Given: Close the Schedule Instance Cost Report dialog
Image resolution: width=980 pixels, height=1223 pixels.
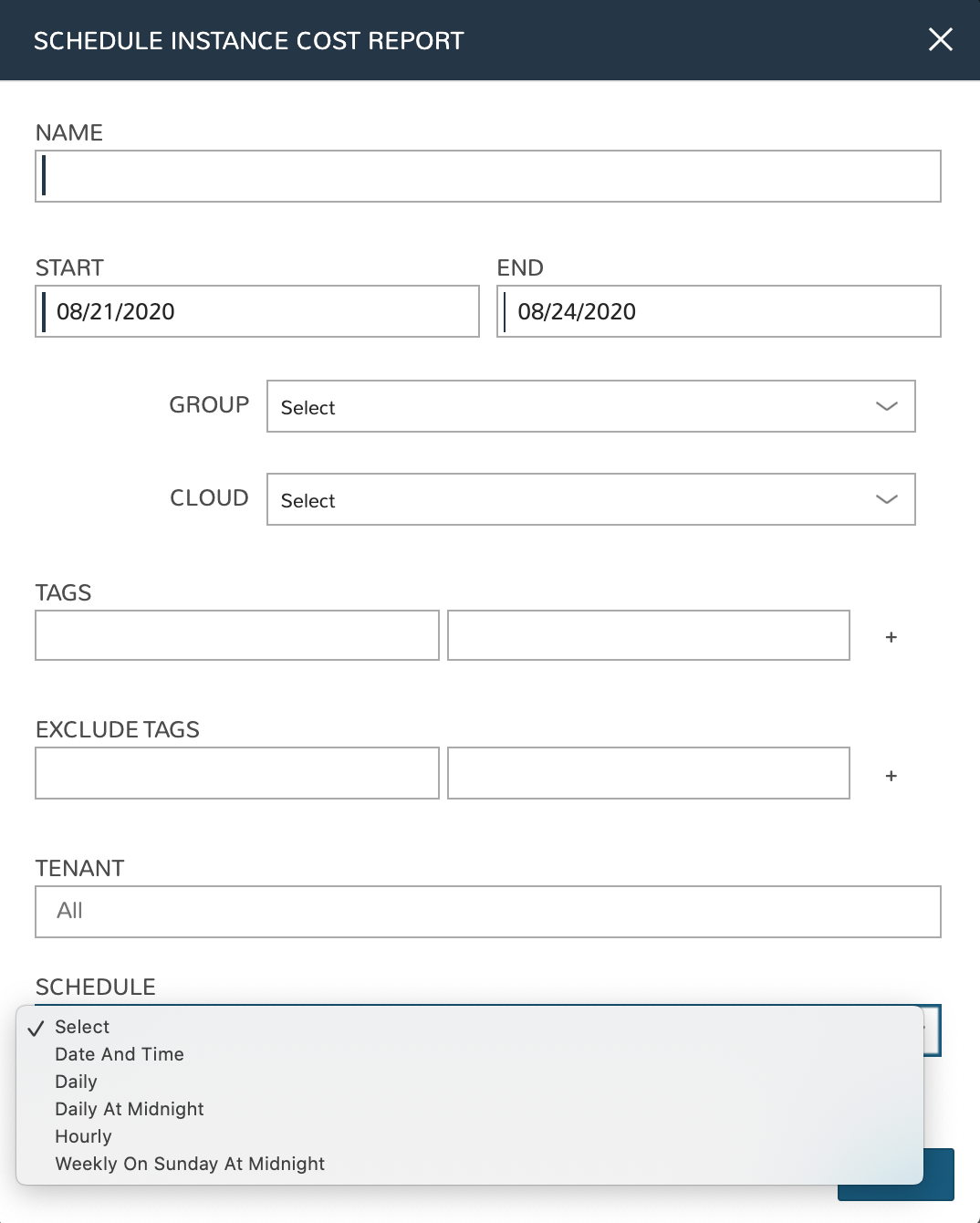Looking at the screenshot, I should [940, 39].
